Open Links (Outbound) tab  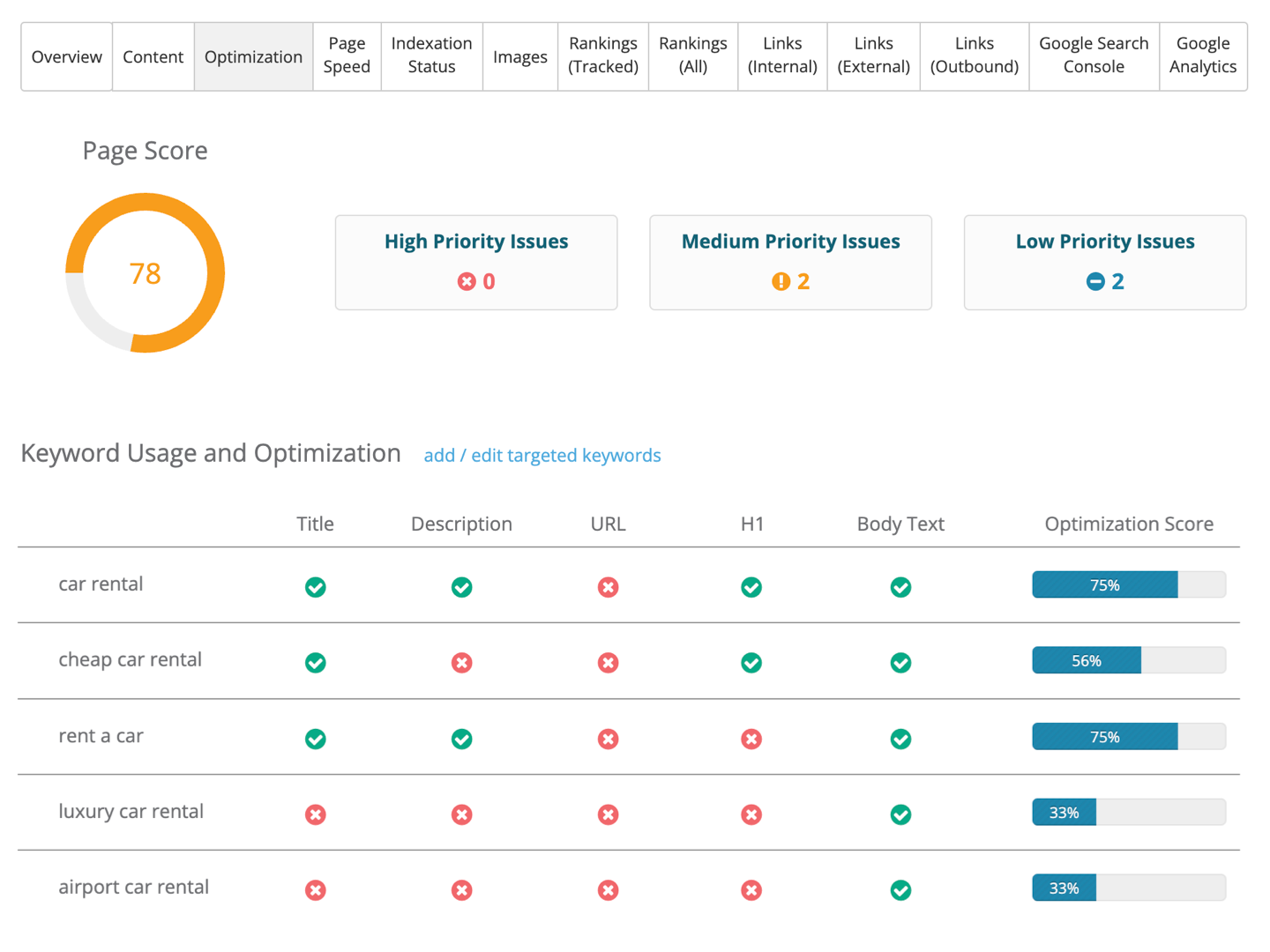click(975, 56)
